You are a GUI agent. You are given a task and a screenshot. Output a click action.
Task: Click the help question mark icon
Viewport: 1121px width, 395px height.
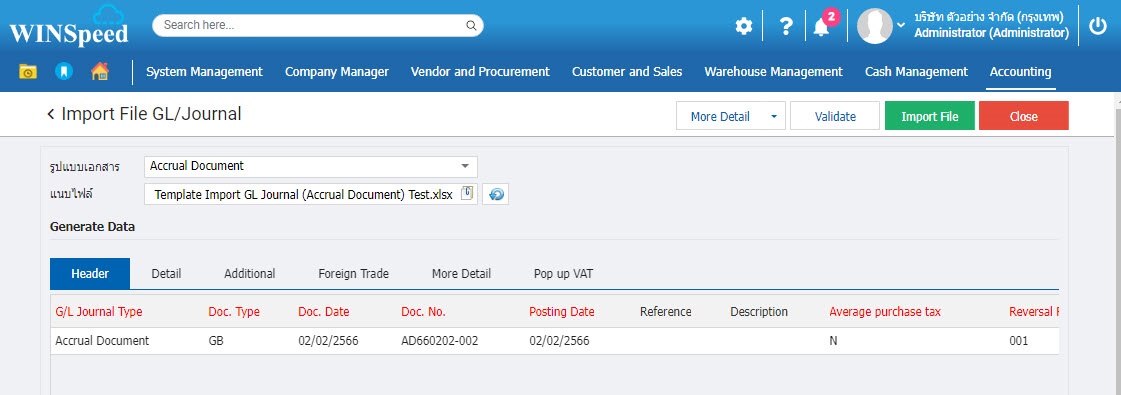point(786,26)
